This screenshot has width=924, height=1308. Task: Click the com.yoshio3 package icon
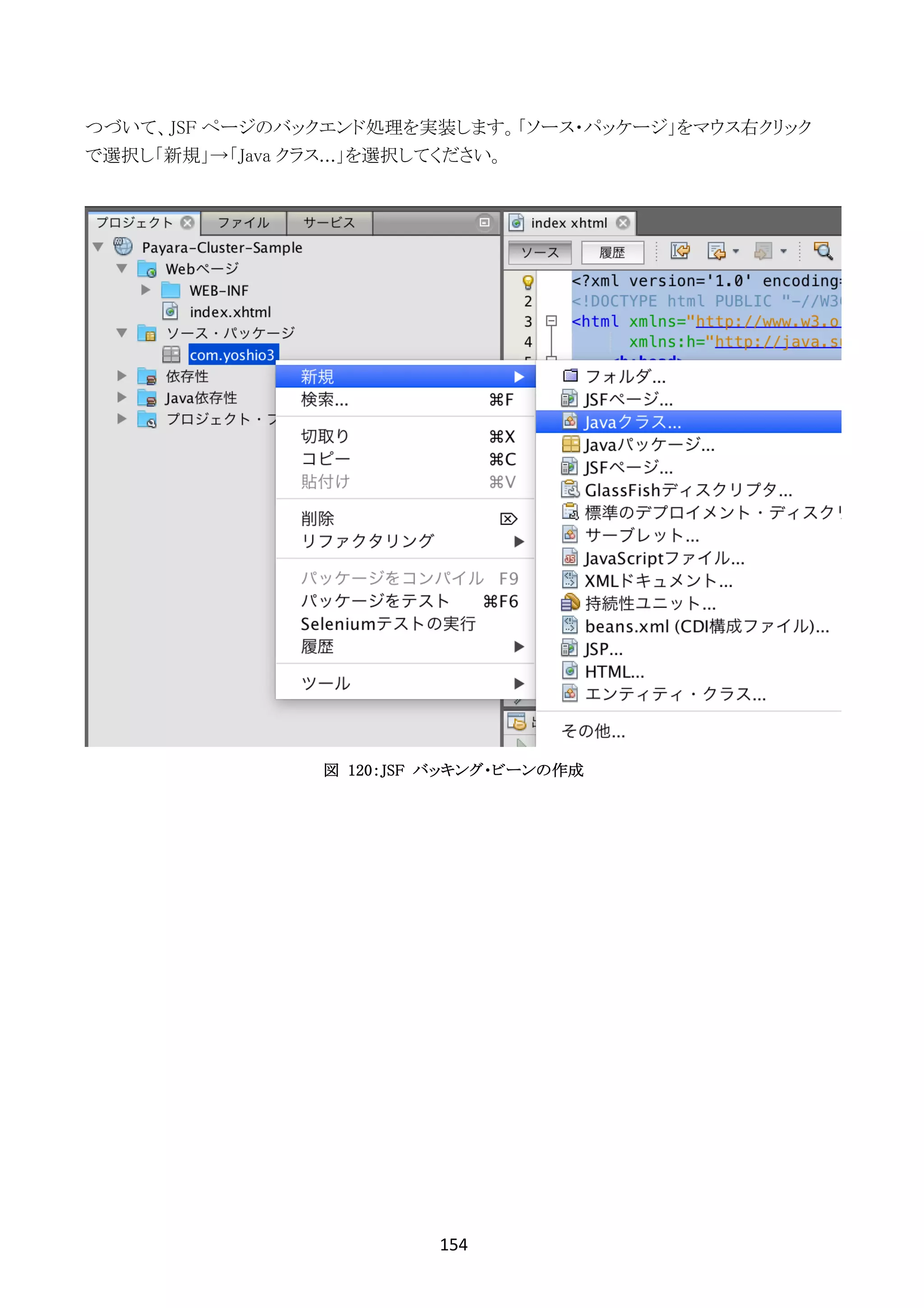(x=171, y=354)
